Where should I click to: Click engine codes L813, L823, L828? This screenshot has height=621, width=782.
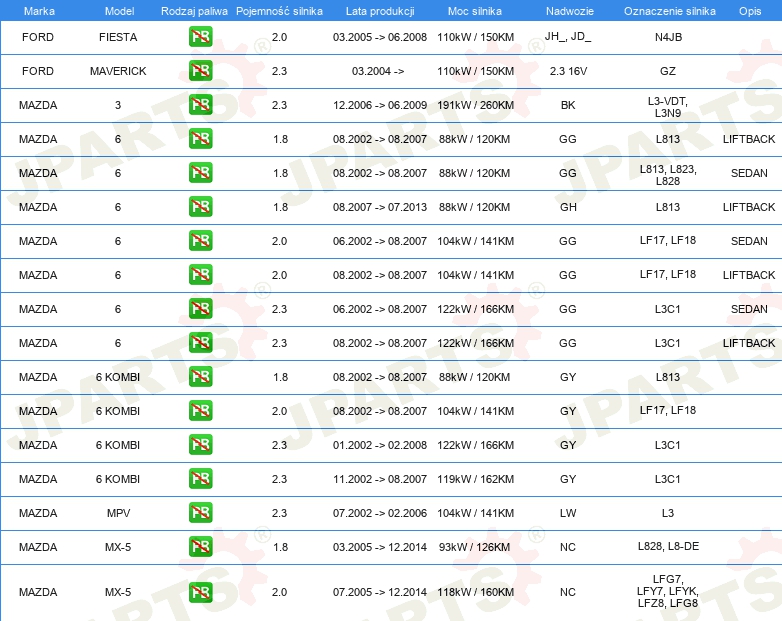pos(668,175)
